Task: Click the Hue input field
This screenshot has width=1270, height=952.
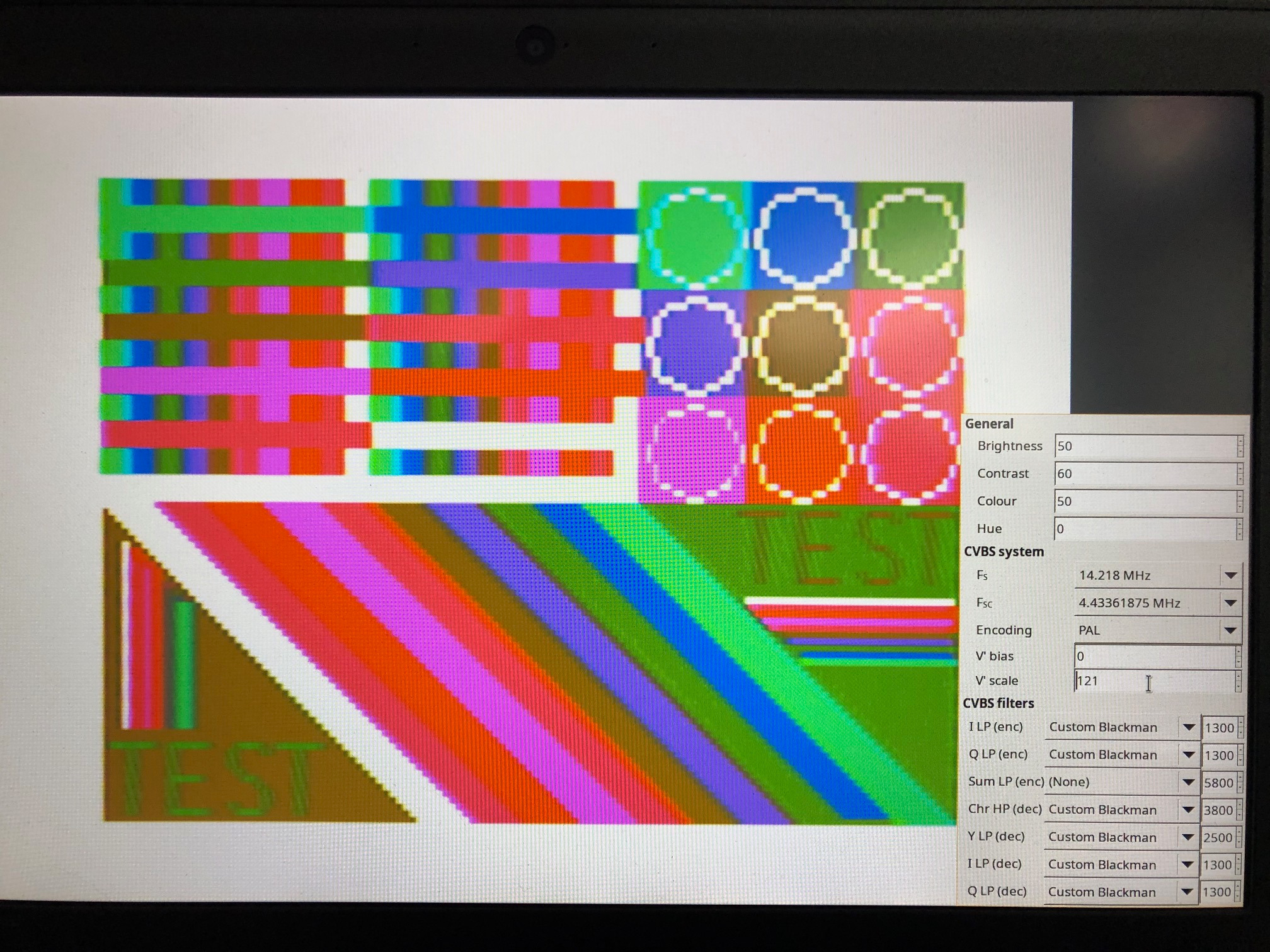Action: click(1144, 529)
